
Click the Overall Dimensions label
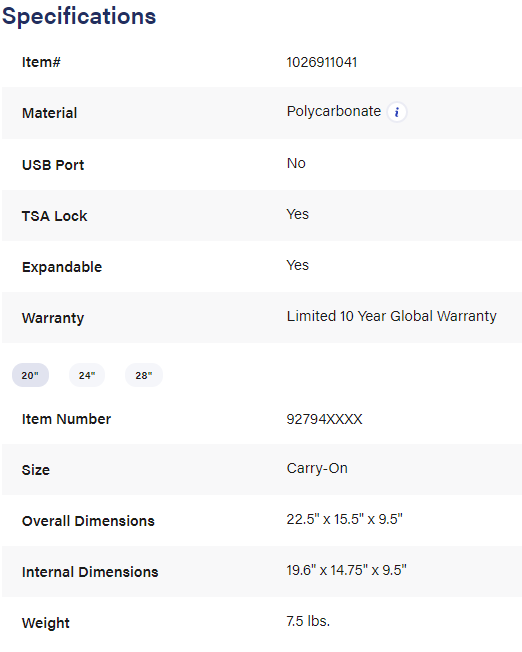(88, 521)
